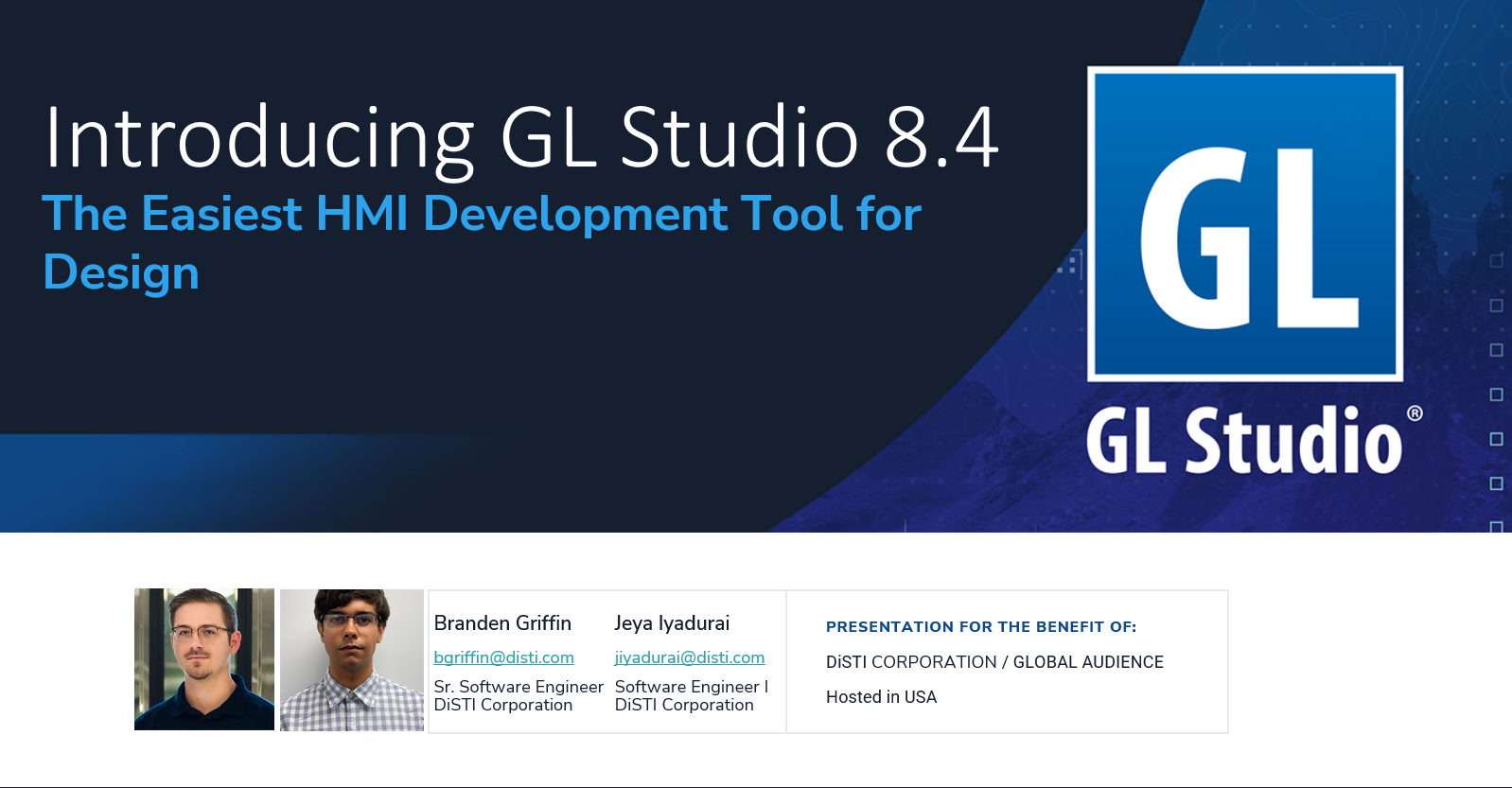
Task: Click the 'The Easiest HMI Development Tool for Design' subtitle
Action: click(x=482, y=242)
